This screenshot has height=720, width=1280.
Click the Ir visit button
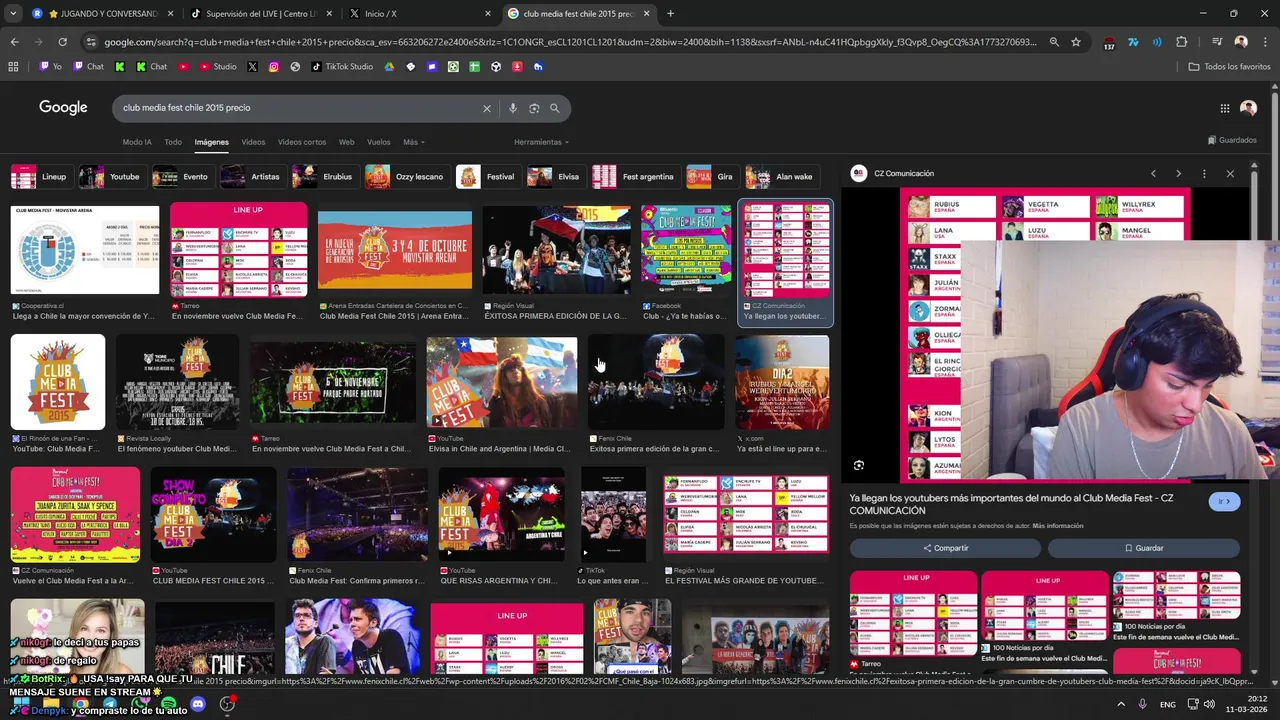point(1225,501)
